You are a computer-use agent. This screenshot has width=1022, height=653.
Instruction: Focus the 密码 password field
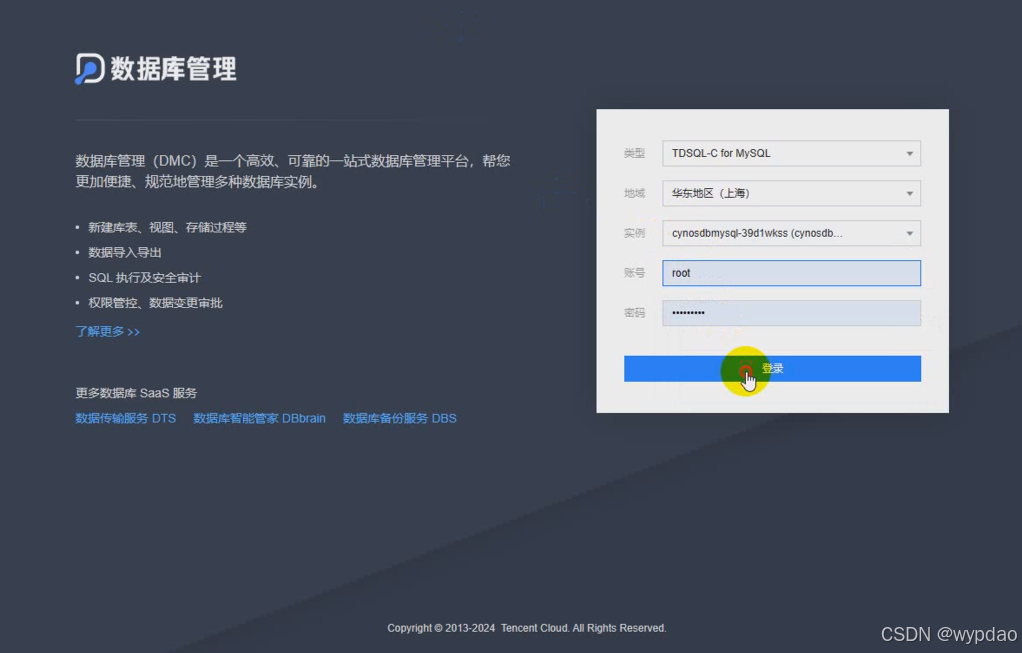pyautogui.click(x=791, y=313)
